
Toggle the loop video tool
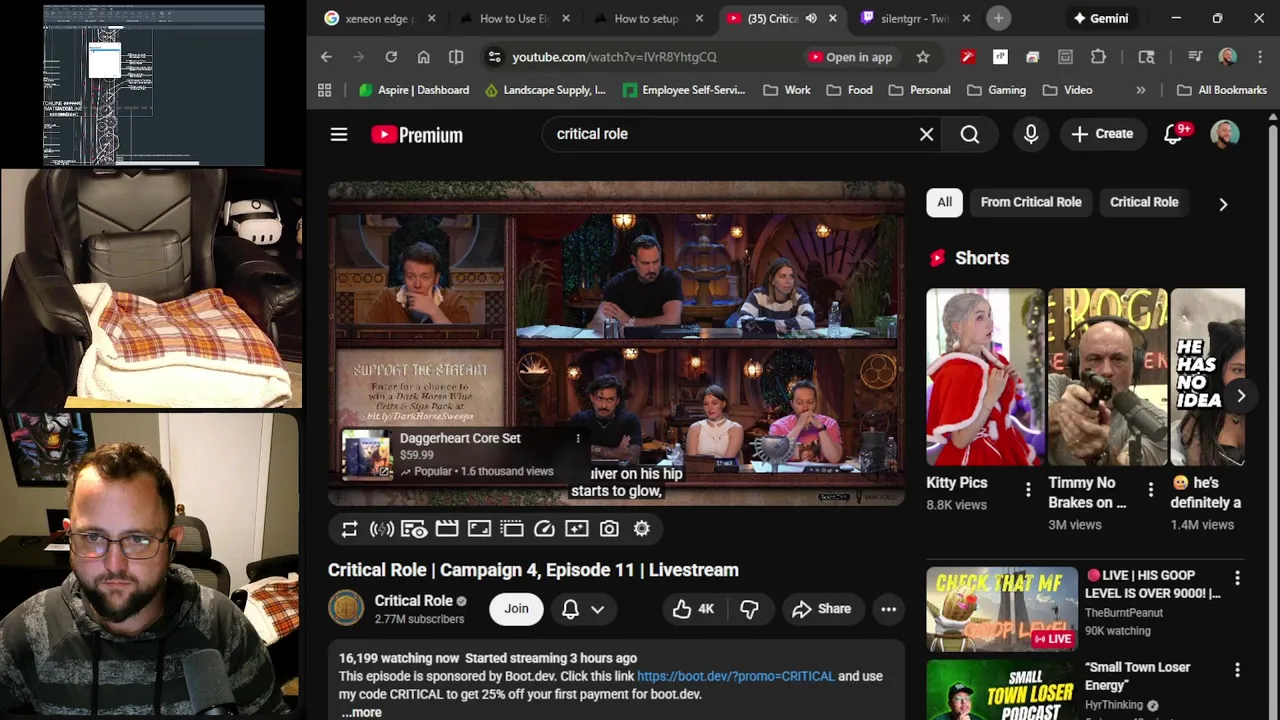[349, 529]
